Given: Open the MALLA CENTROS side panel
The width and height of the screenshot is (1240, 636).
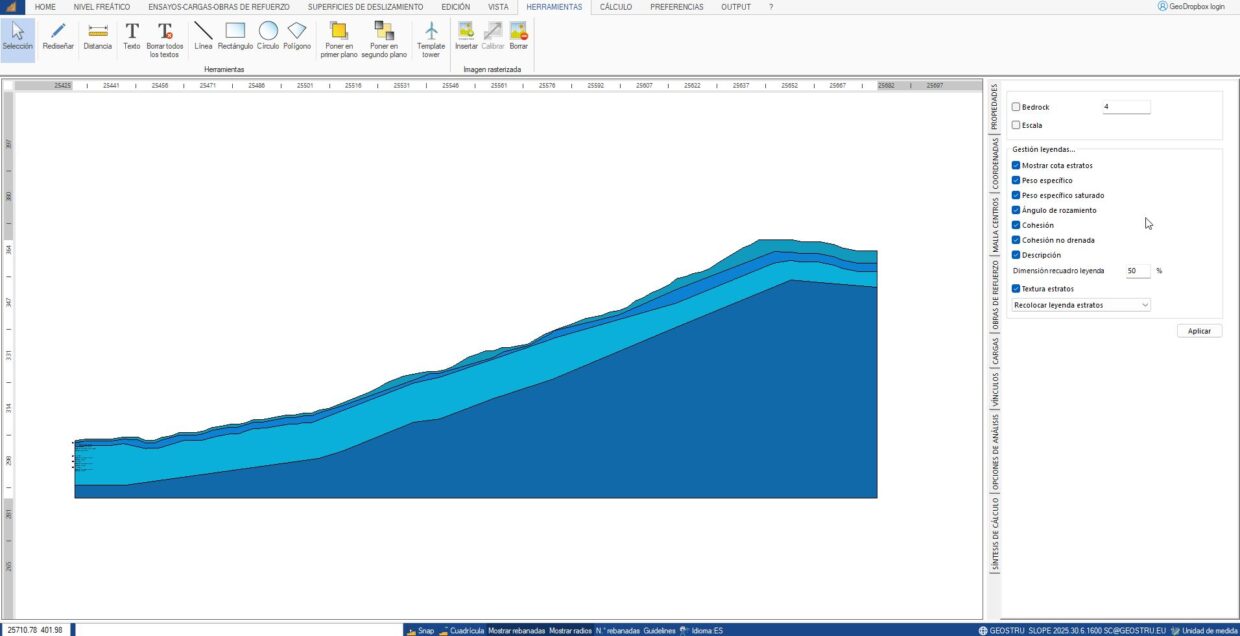Looking at the screenshot, I should (x=996, y=224).
